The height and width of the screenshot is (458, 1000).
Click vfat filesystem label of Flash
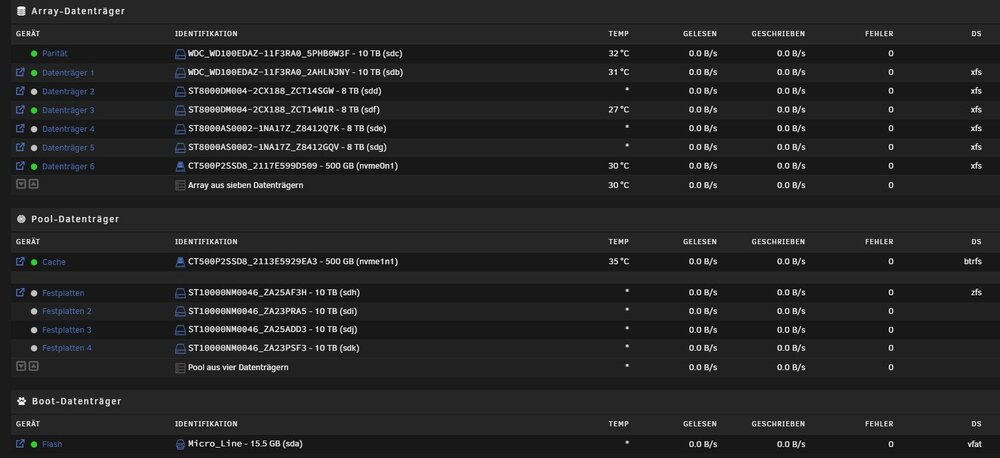[x=974, y=444]
